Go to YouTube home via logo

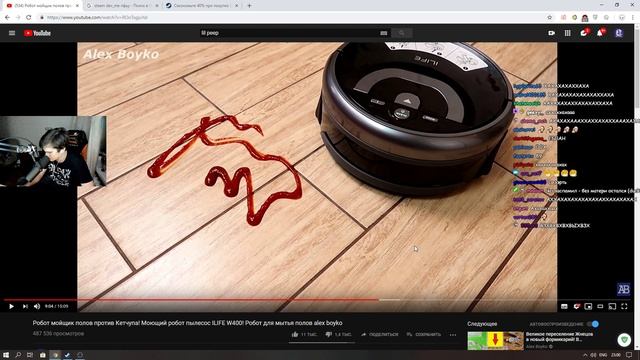click(37, 33)
